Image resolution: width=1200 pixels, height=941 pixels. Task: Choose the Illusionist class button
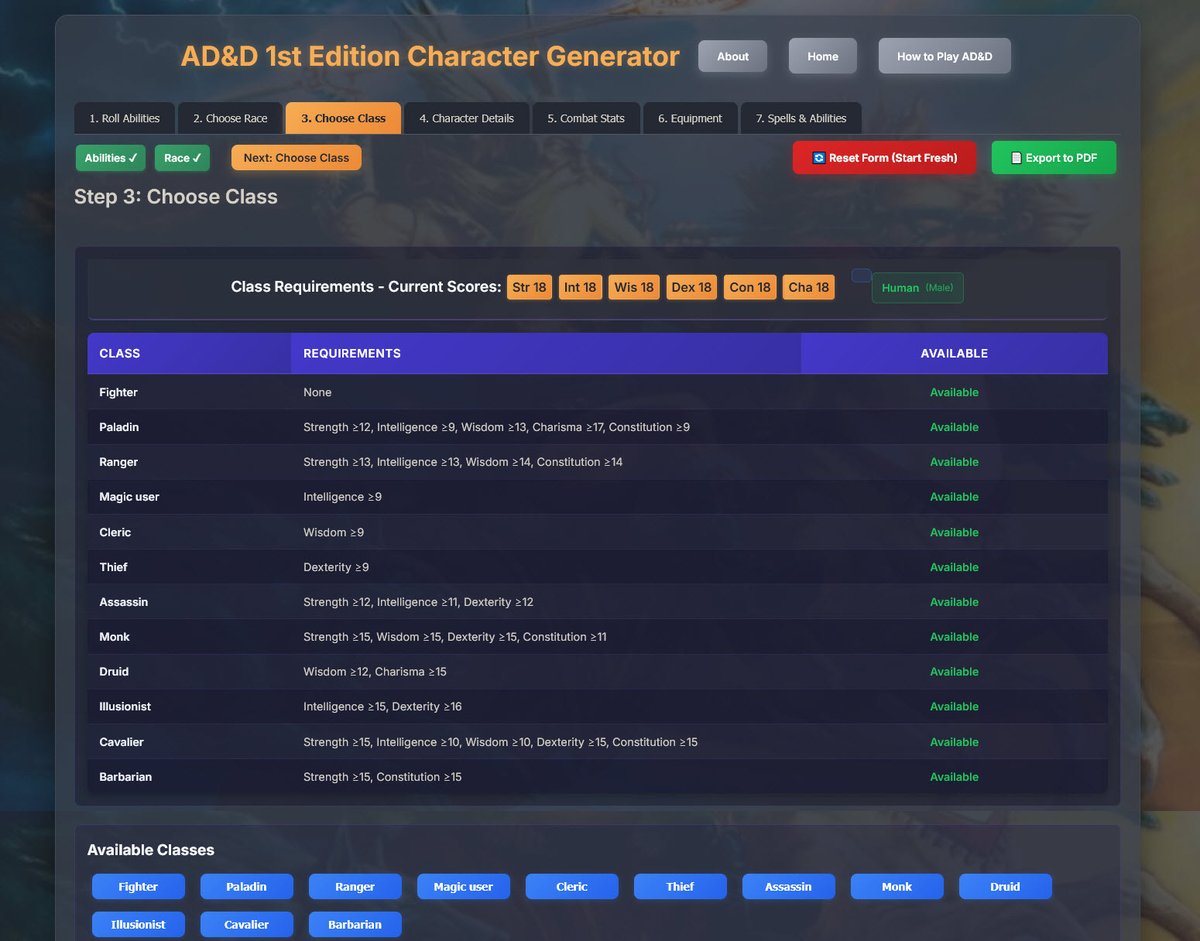point(138,925)
